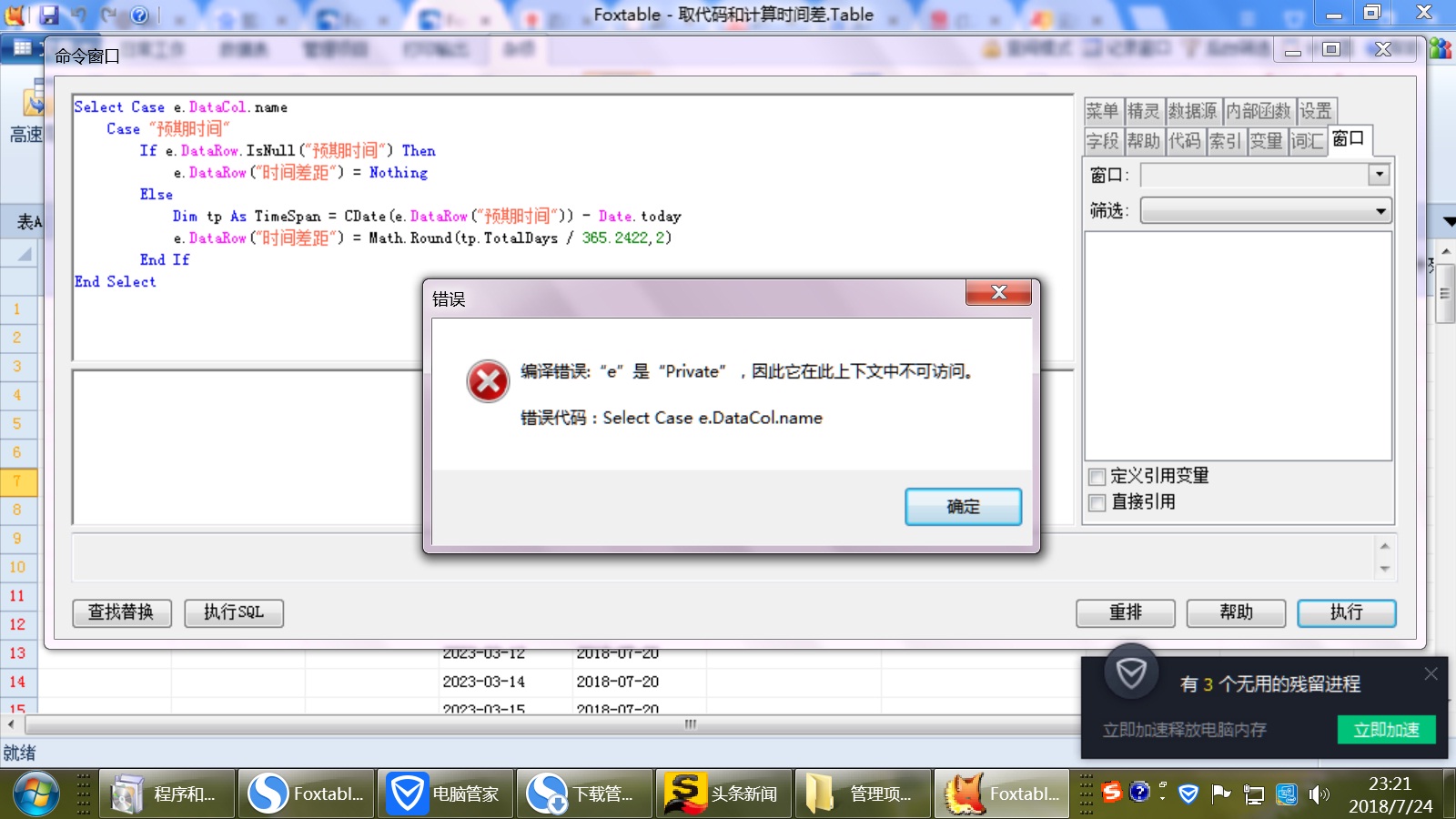Click the 2018-07-20 cell in row 14

coord(617,682)
